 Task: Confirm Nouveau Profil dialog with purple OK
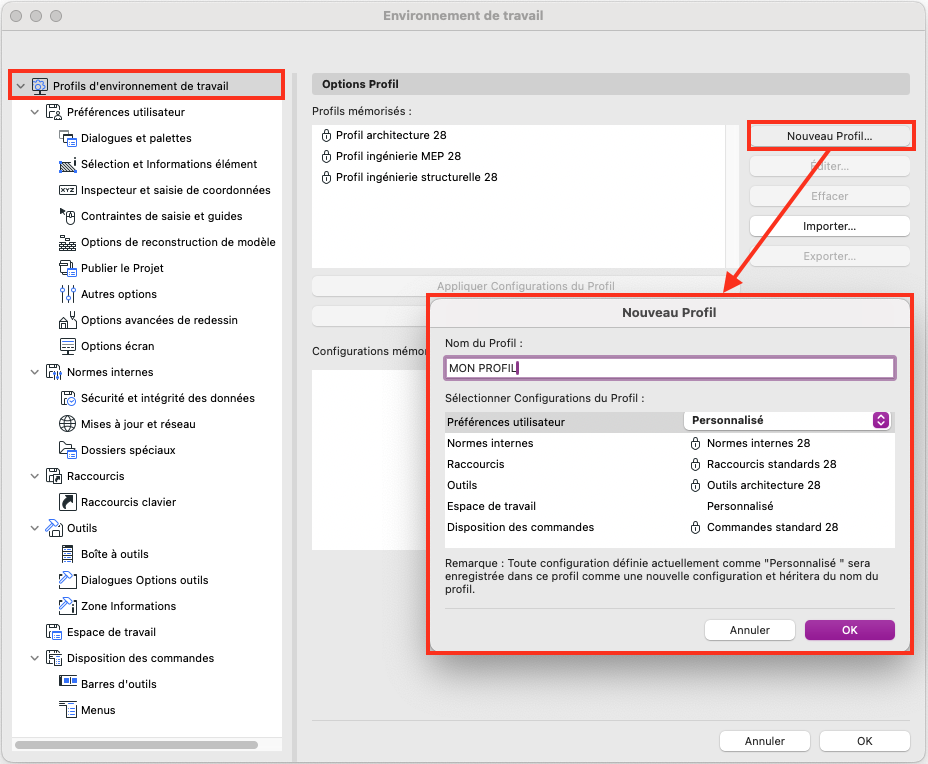click(x=849, y=630)
